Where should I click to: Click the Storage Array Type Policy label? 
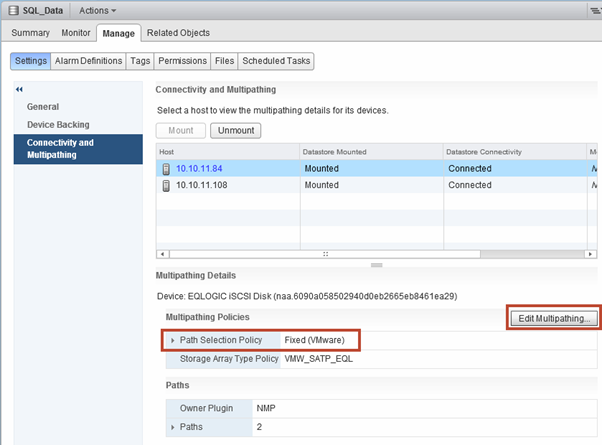tap(229, 359)
